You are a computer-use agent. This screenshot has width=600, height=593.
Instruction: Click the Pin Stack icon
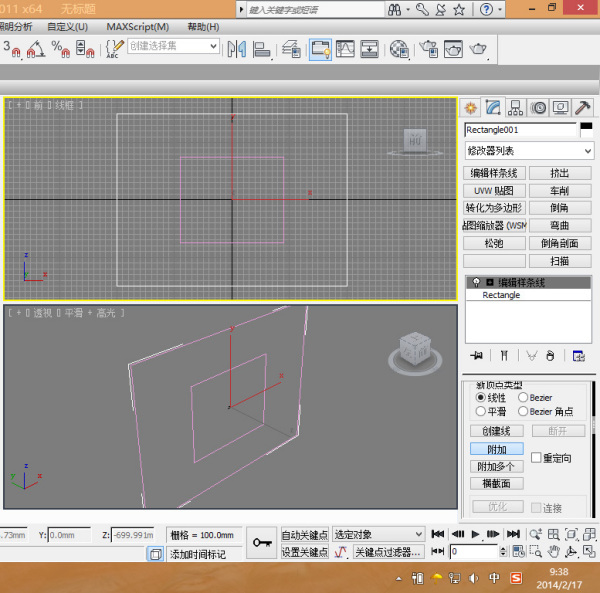point(476,356)
